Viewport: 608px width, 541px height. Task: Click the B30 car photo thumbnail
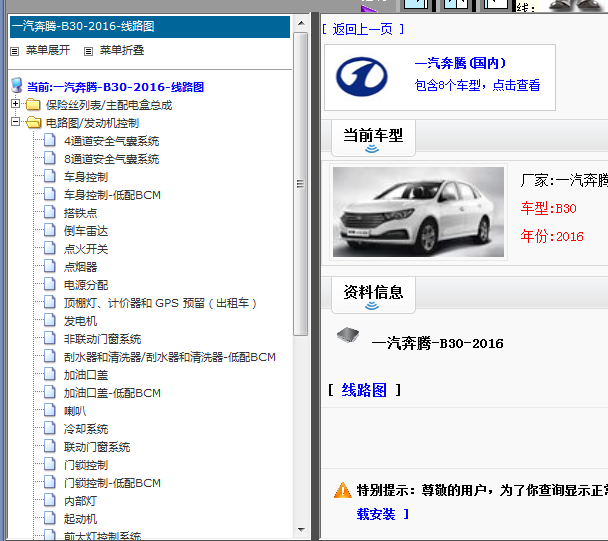point(418,212)
